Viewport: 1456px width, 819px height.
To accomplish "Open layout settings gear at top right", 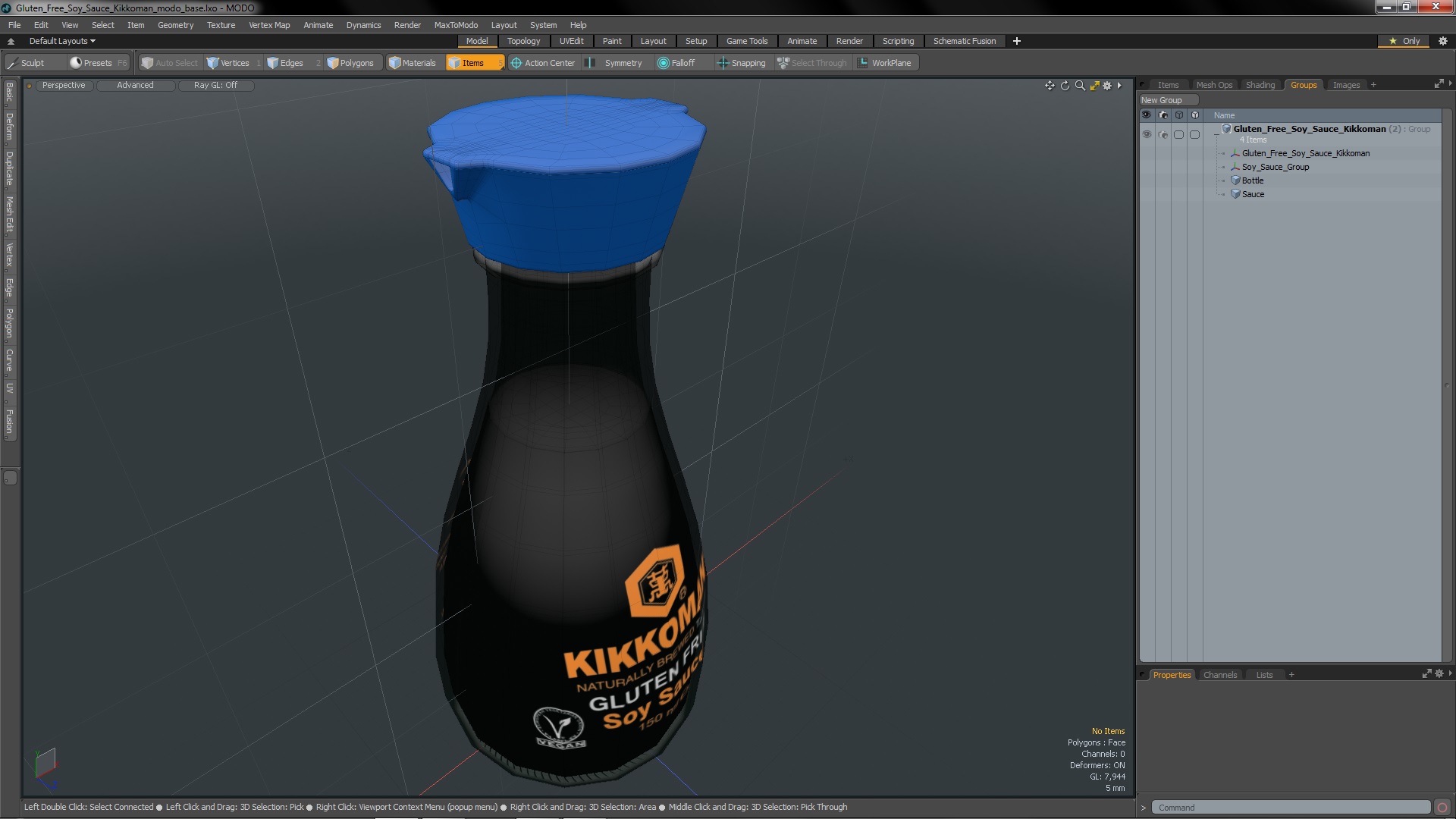I will point(1442,41).
